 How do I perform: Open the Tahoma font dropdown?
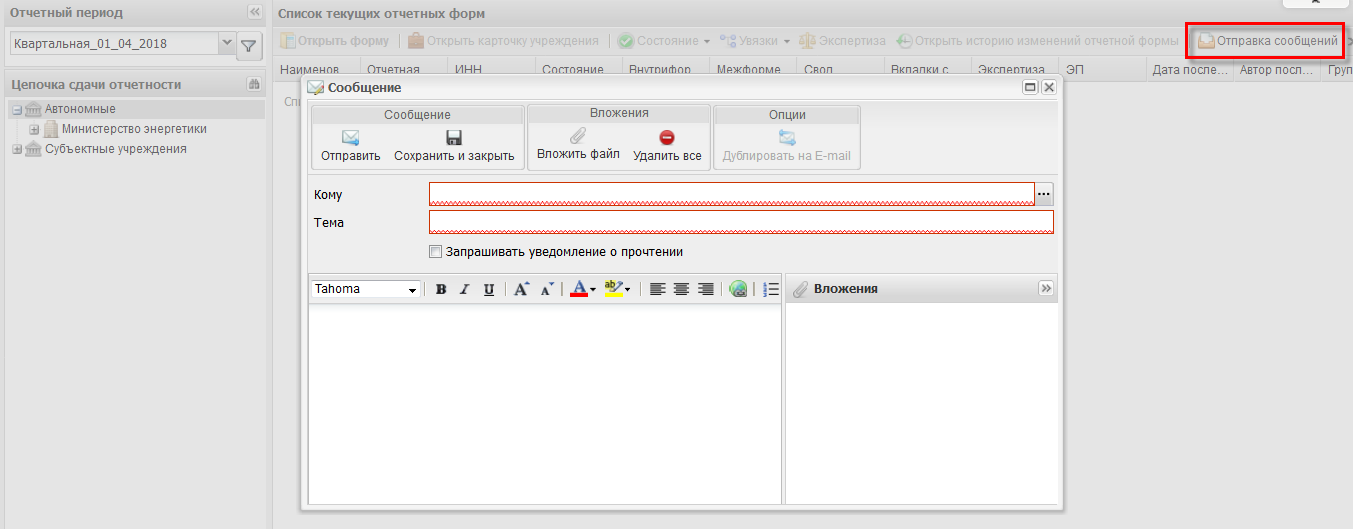click(x=412, y=290)
